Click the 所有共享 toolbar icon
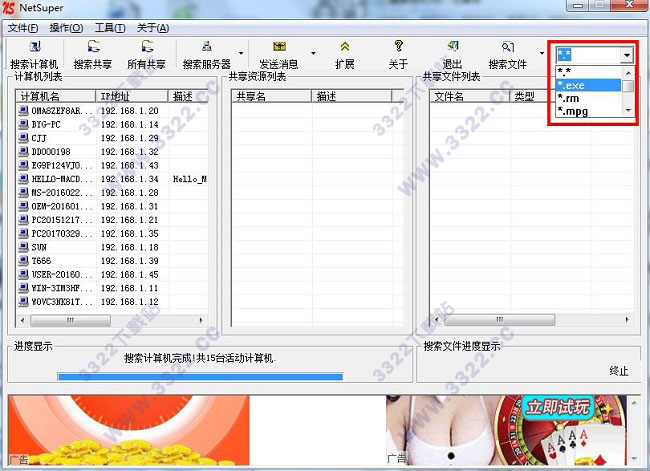 coord(147,46)
